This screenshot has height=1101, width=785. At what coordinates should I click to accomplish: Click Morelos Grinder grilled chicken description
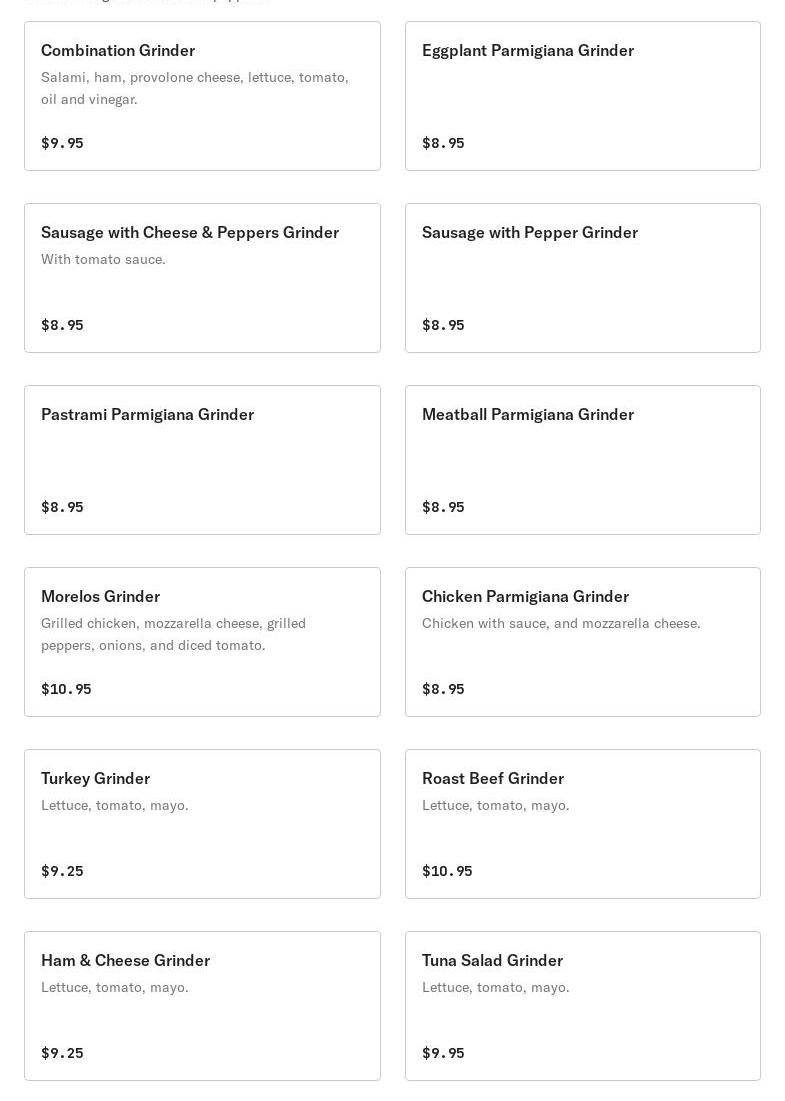coord(173,634)
